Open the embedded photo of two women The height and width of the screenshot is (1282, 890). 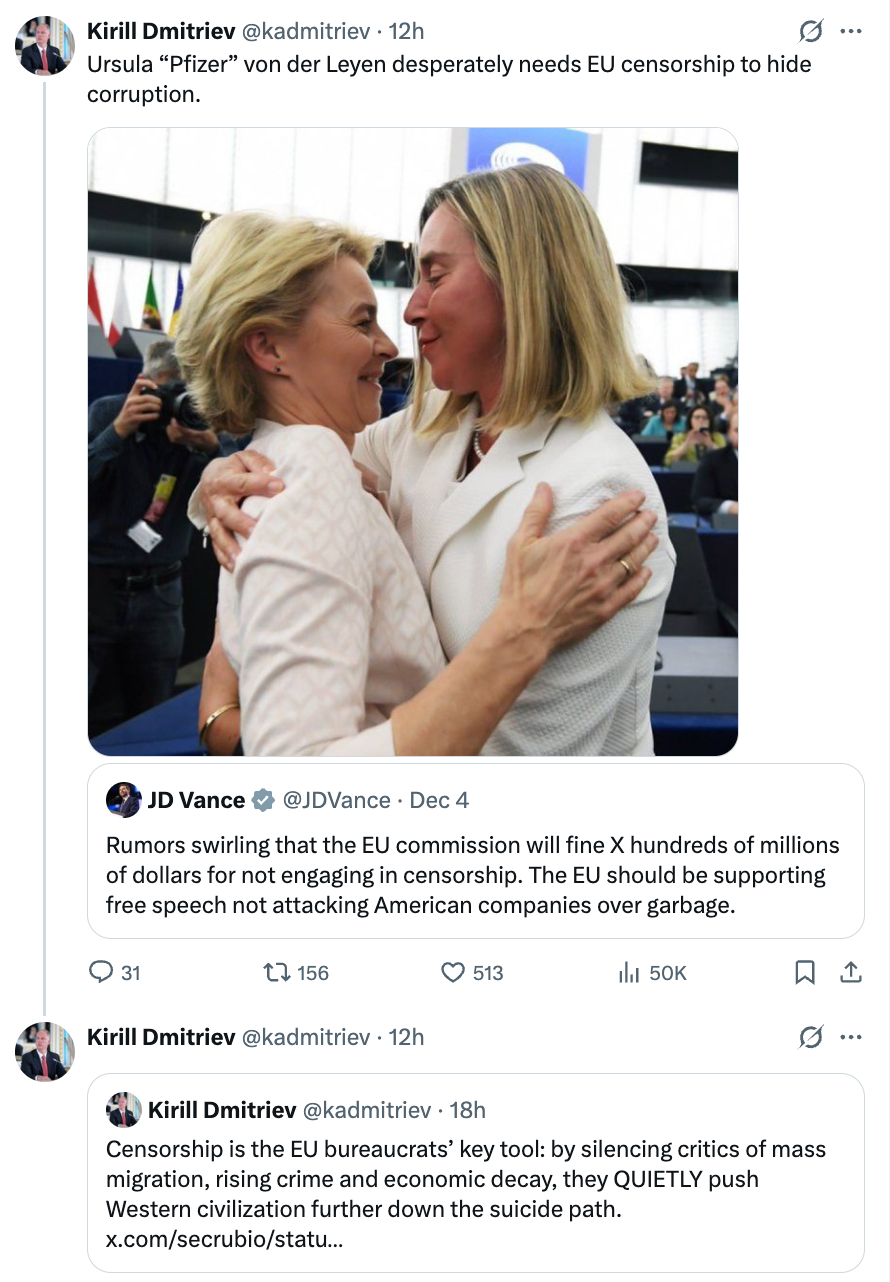[x=412, y=441]
